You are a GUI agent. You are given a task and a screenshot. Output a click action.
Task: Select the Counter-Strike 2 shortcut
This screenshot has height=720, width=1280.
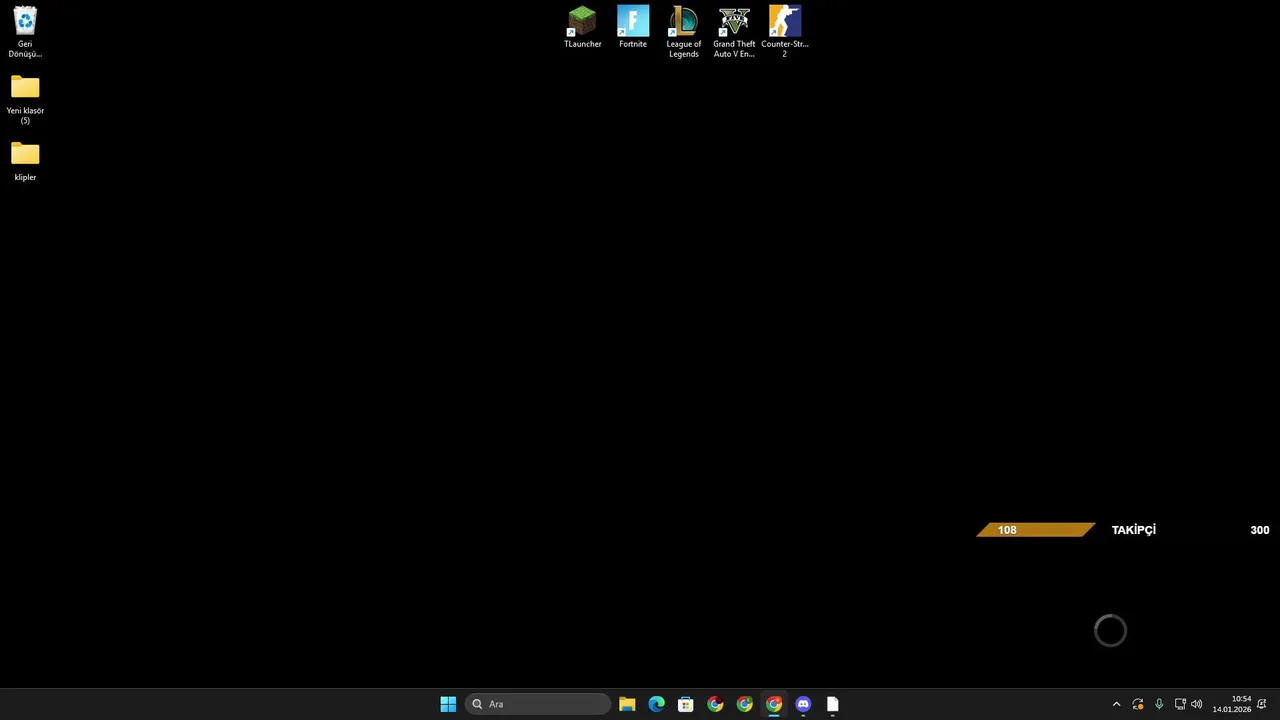pos(785,32)
